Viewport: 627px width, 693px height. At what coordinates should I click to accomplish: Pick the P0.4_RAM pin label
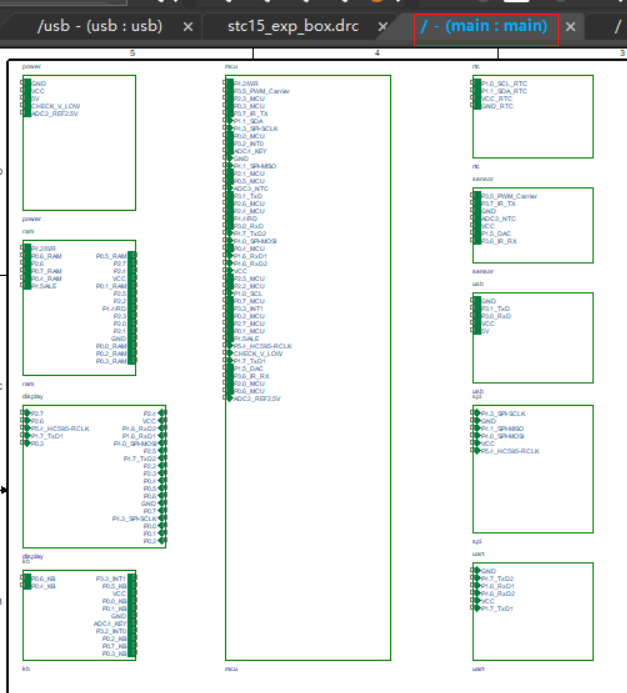tap(46, 278)
